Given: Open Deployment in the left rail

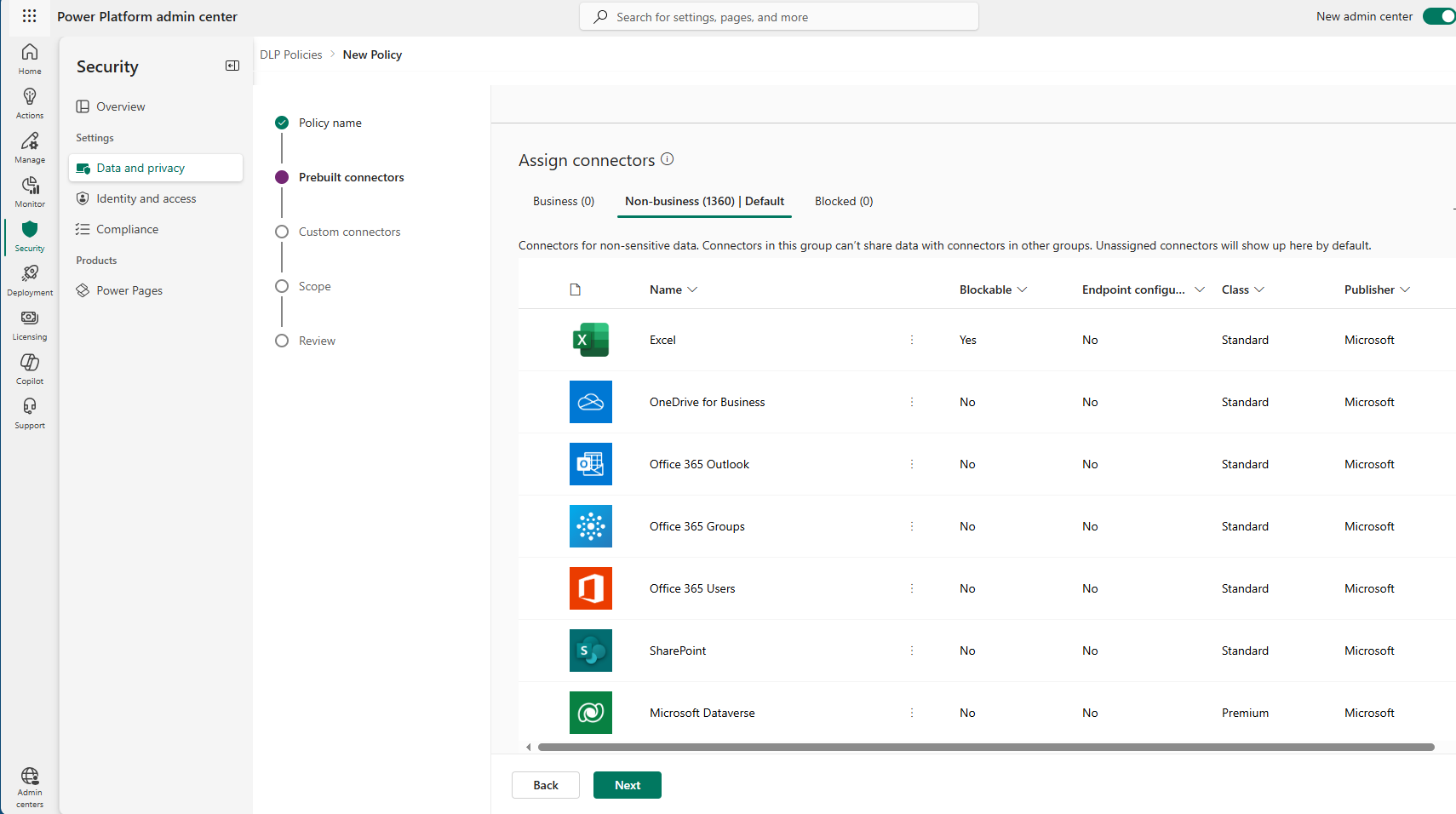Looking at the screenshot, I should 30,281.
